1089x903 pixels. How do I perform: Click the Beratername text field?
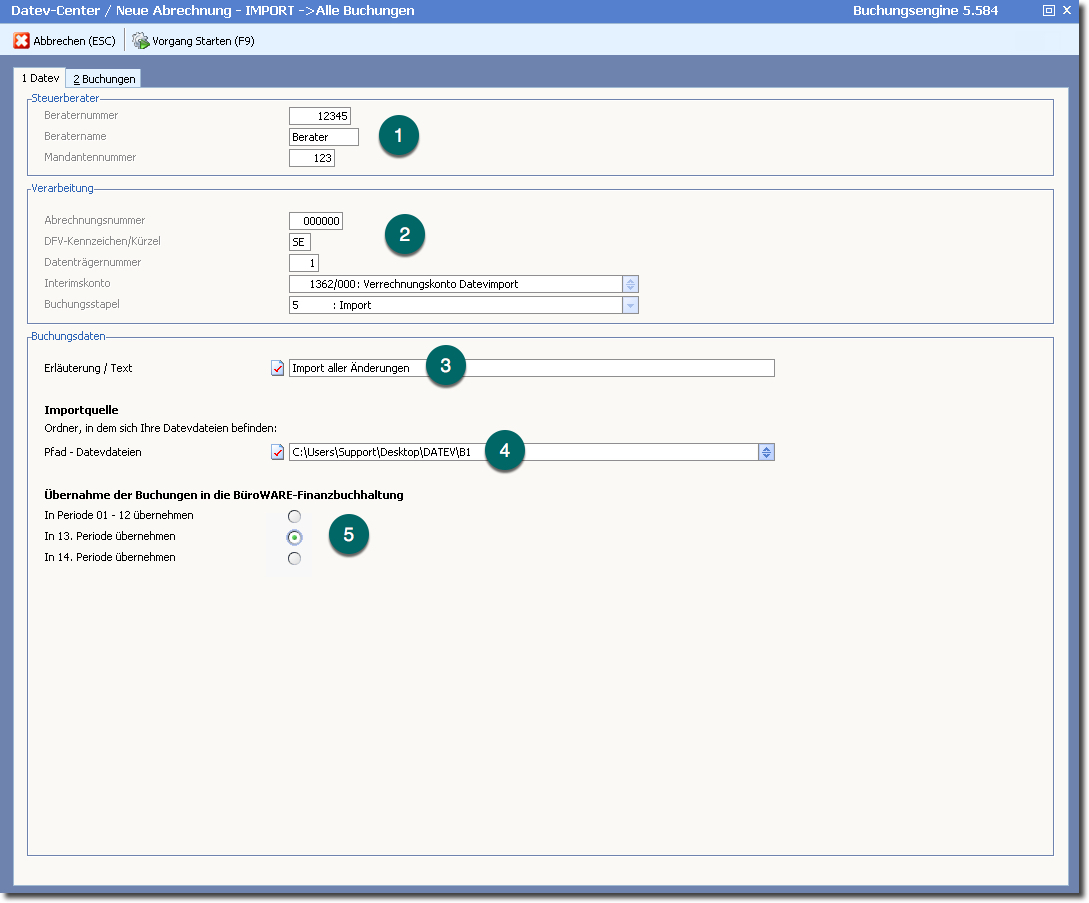click(x=323, y=137)
